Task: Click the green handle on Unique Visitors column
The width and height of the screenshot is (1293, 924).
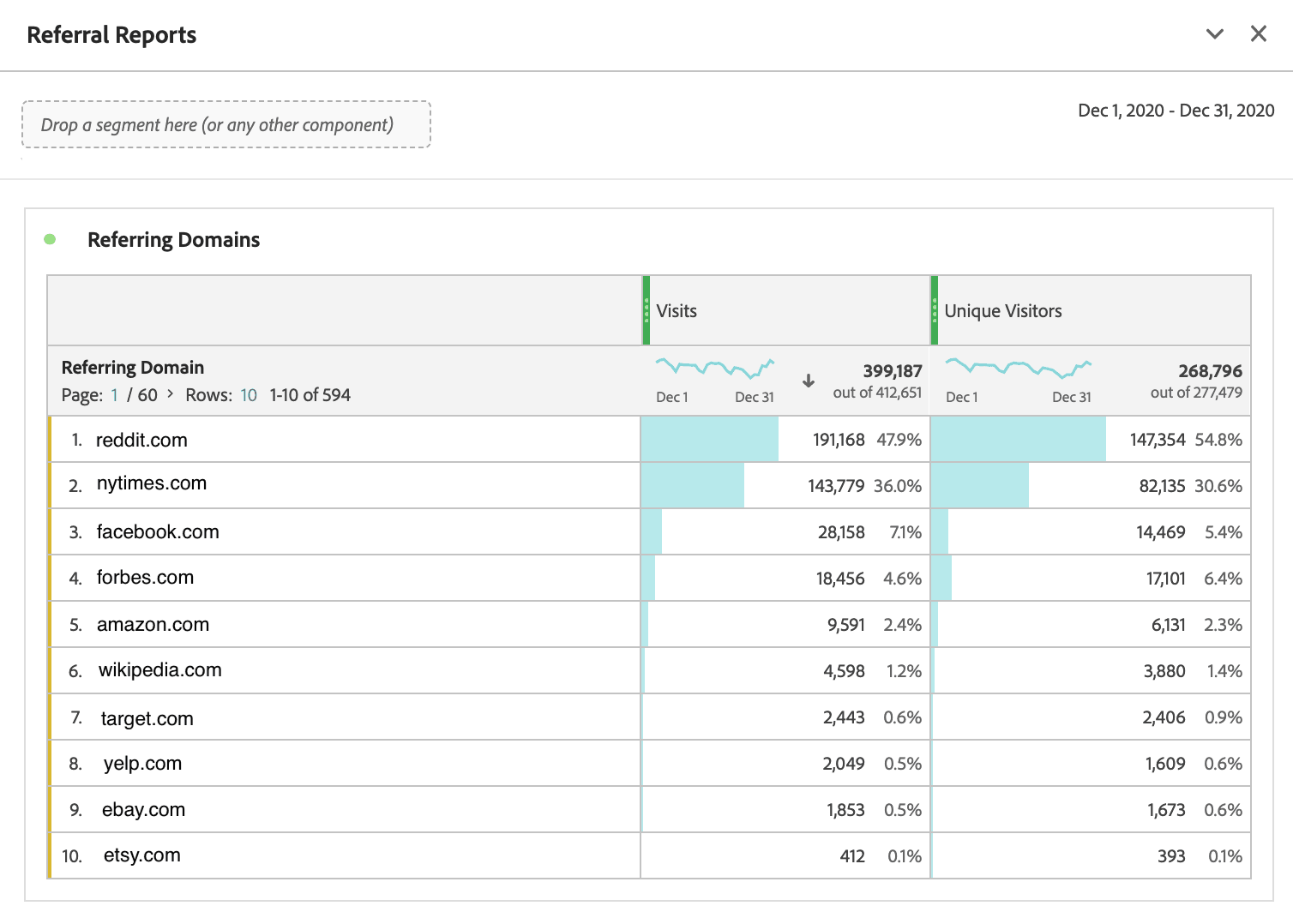Action: (x=934, y=310)
